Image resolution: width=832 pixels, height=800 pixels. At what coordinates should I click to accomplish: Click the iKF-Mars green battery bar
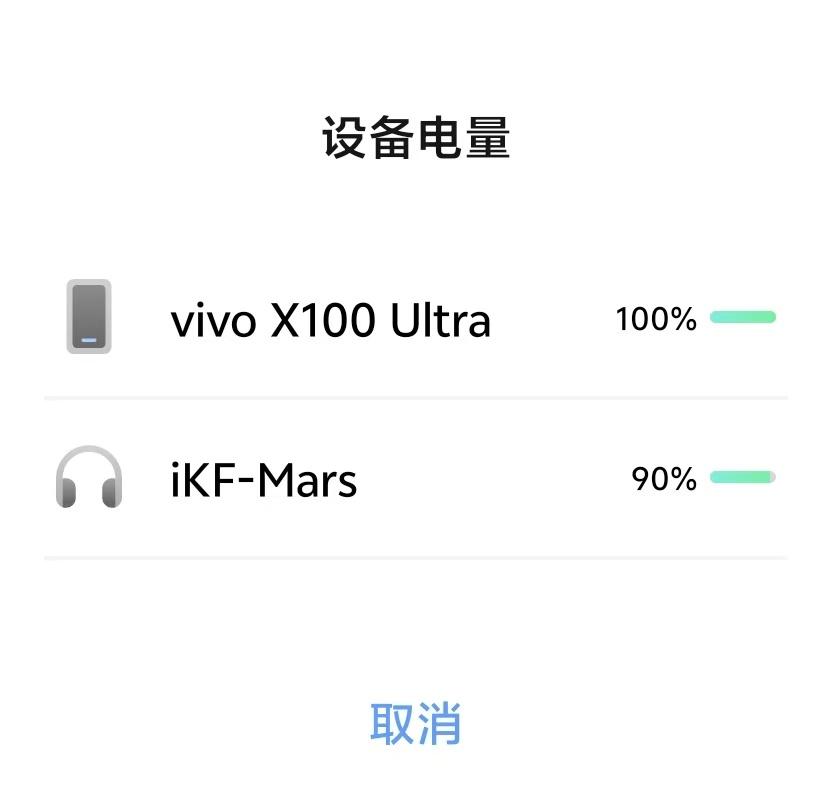point(740,477)
